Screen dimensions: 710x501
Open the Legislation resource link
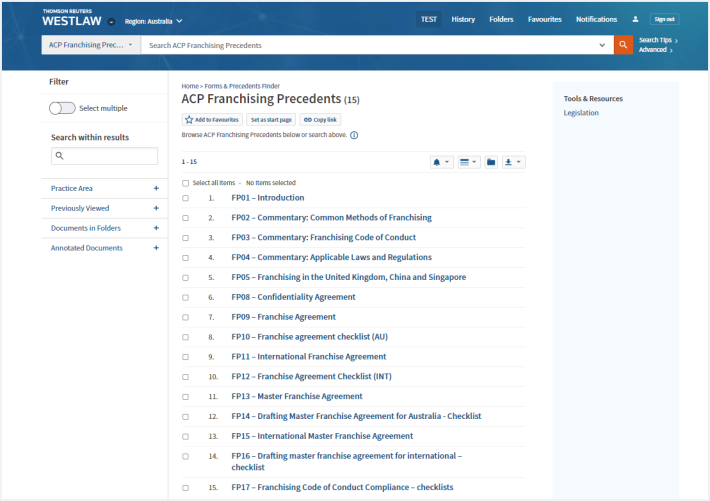581,113
